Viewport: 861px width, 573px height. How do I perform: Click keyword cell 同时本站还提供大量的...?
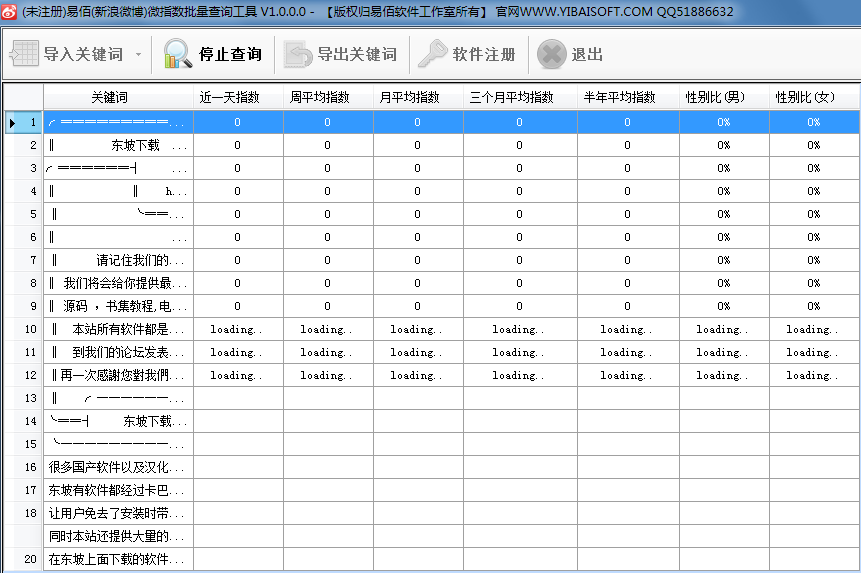click(119, 536)
